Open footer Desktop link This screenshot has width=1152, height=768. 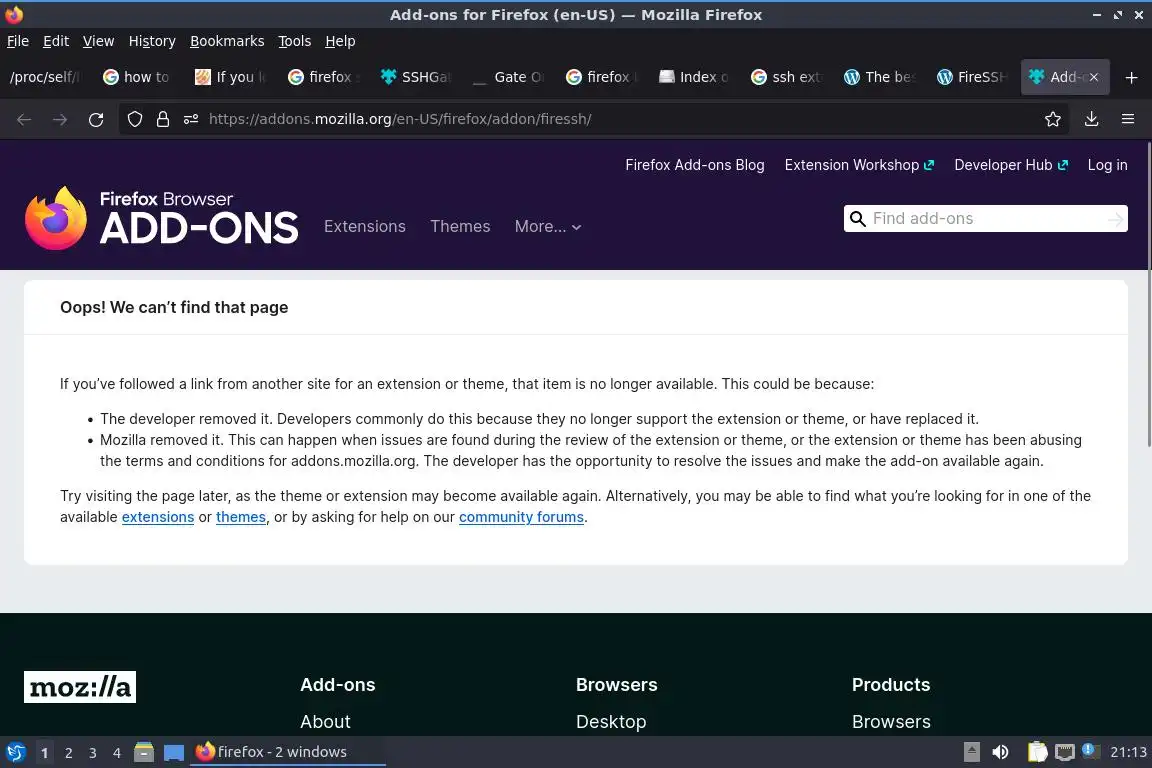pos(611,722)
